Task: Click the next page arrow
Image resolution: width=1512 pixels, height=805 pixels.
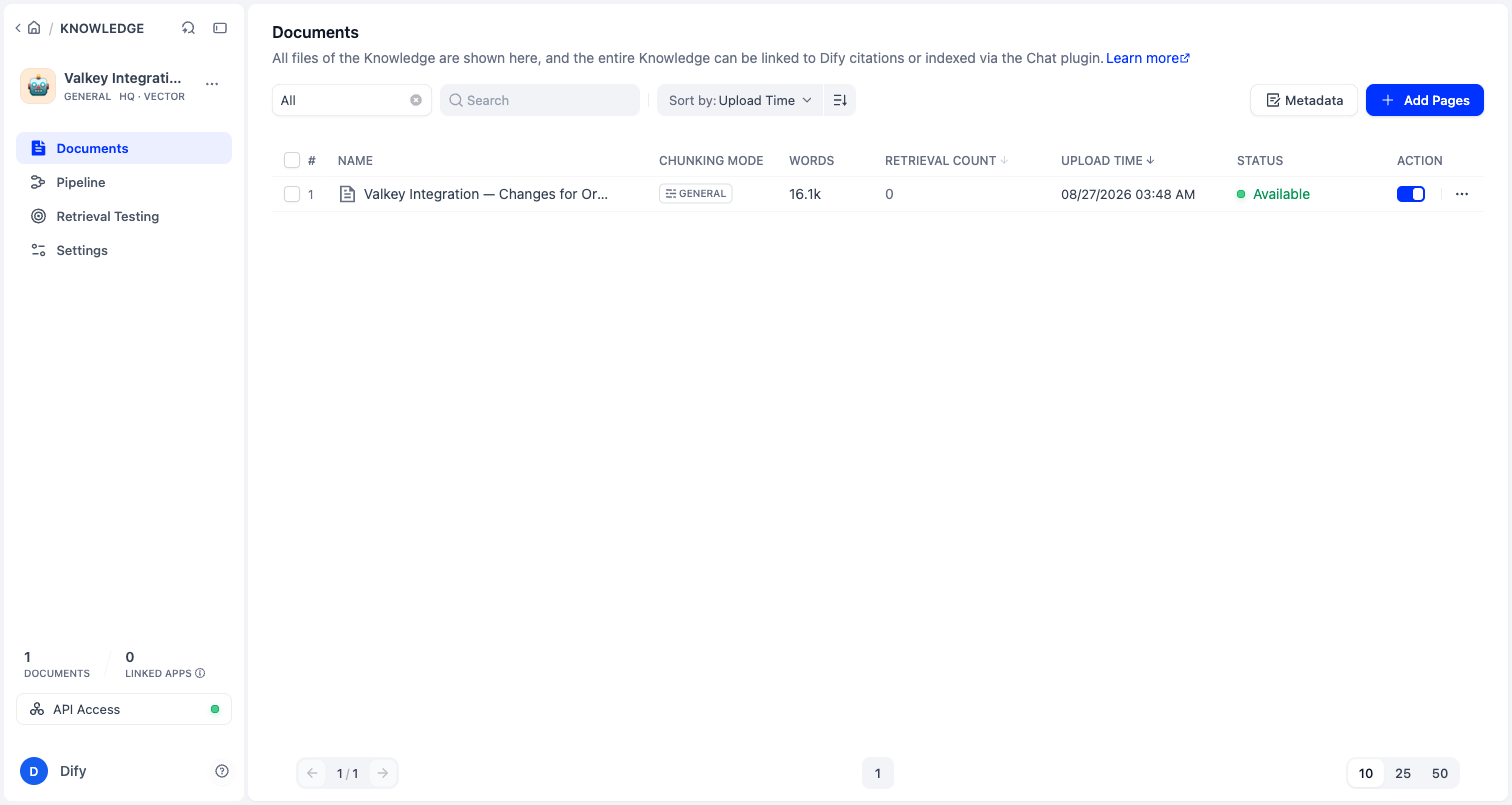Action: [383, 773]
